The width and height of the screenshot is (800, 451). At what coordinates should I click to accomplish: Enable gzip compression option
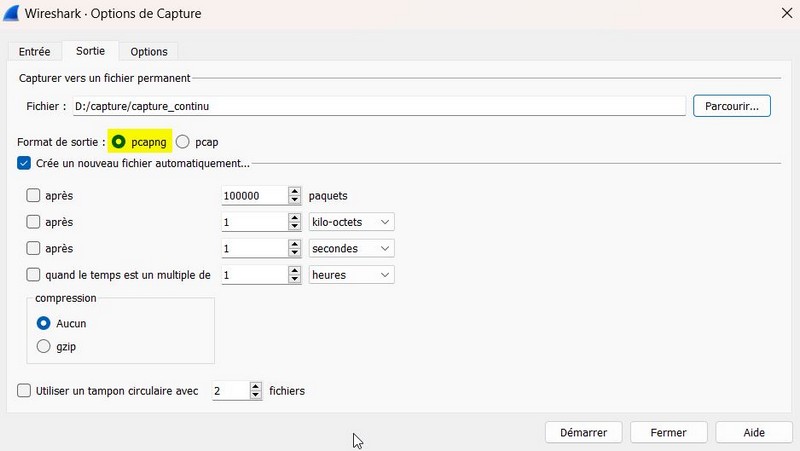point(43,346)
